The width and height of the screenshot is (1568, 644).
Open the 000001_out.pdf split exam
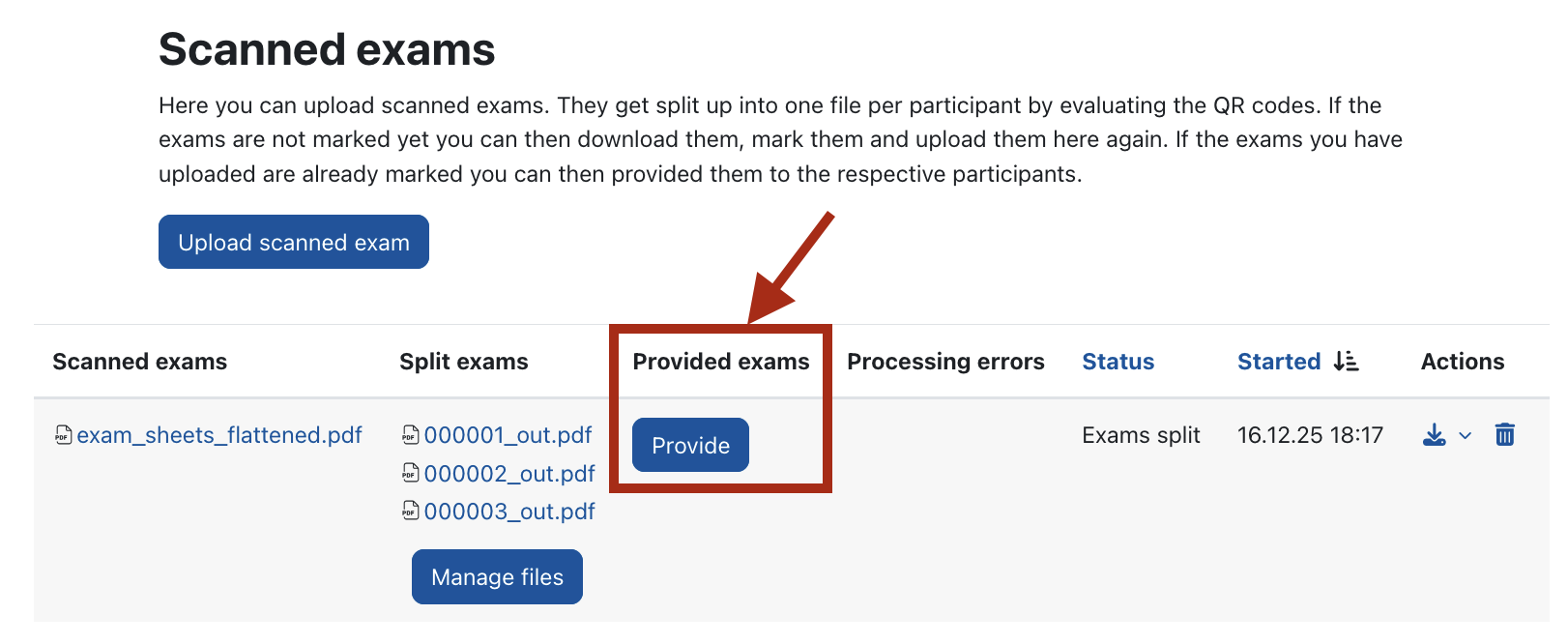click(x=508, y=435)
